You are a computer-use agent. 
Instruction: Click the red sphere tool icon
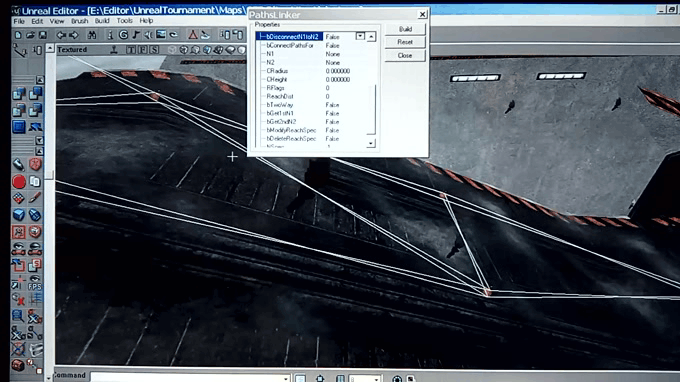pos(19,182)
